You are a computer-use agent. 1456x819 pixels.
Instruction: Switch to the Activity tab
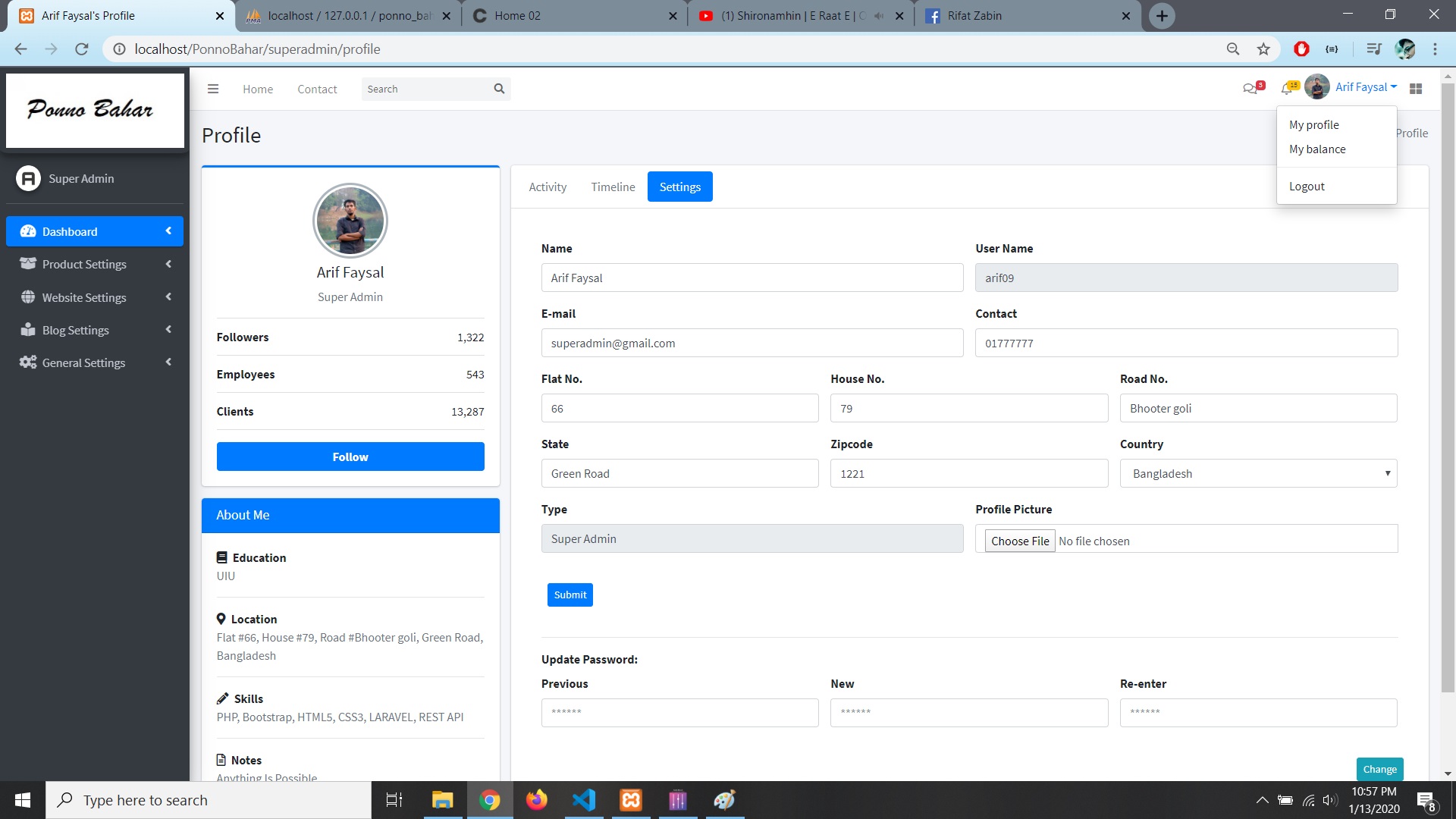coord(548,187)
